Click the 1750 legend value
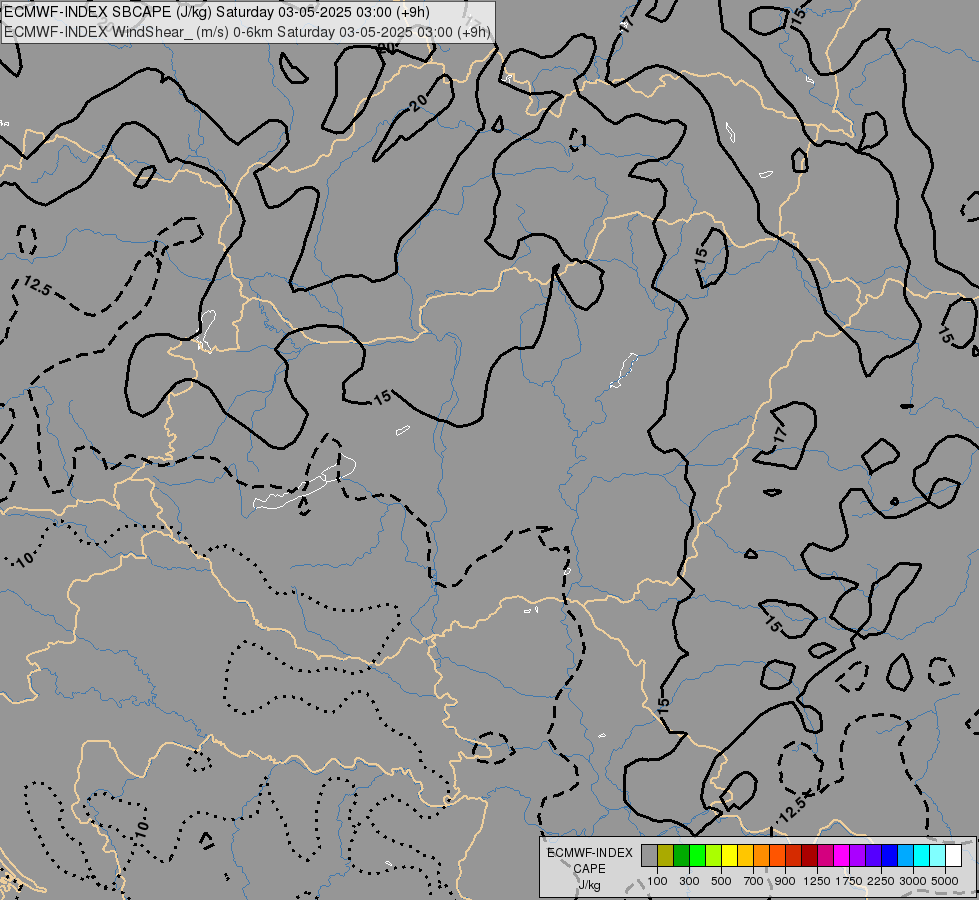979x900 pixels. (849, 881)
